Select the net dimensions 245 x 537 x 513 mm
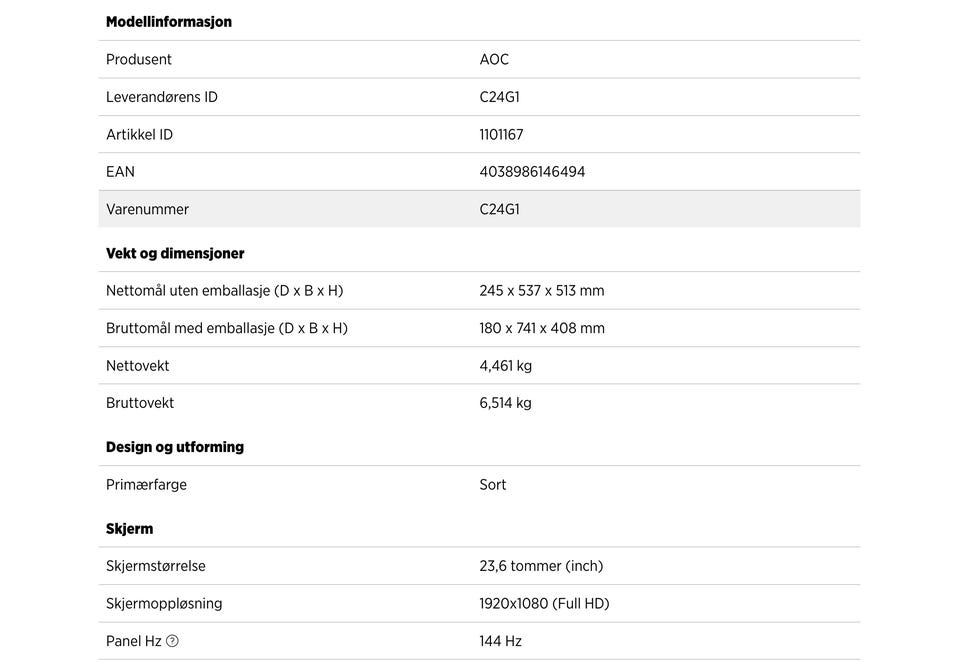This screenshot has width=960, height=663. click(541, 291)
